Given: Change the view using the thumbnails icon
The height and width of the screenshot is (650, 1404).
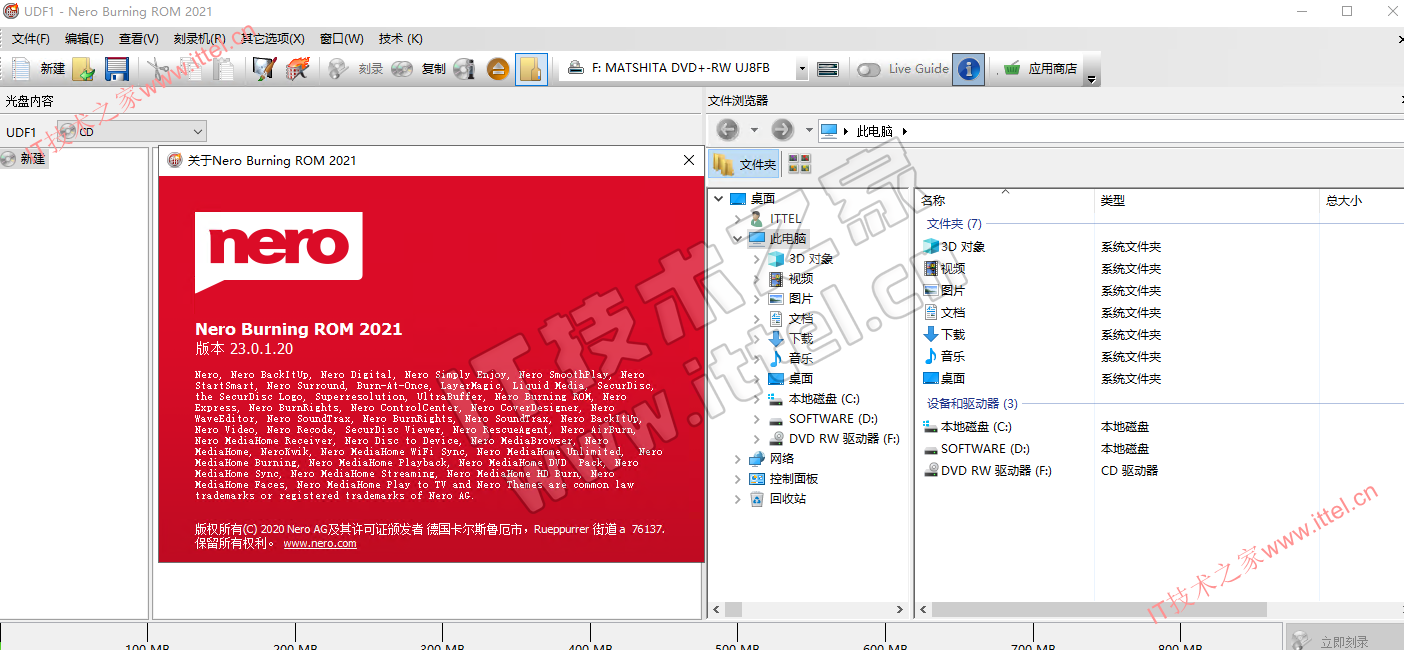Looking at the screenshot, I should 799,164.
